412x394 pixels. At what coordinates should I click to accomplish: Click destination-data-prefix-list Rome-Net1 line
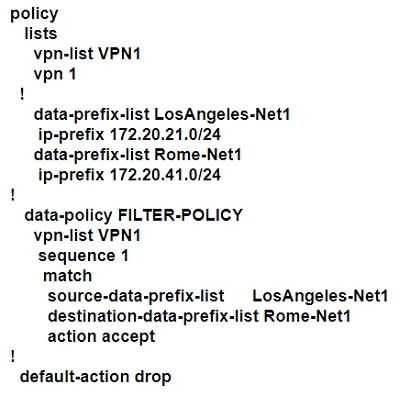pyautogui.click(x=199, y=316)
